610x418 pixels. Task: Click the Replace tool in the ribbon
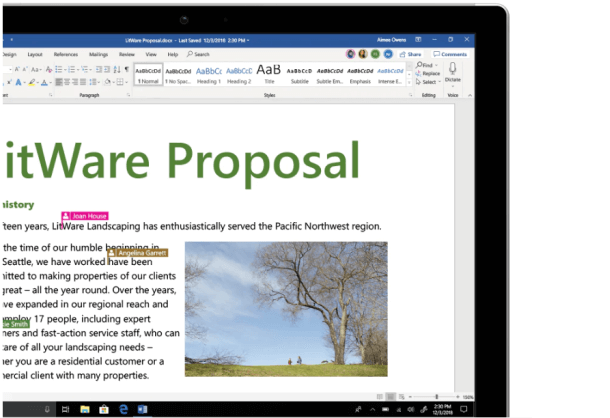coord(429,73)
